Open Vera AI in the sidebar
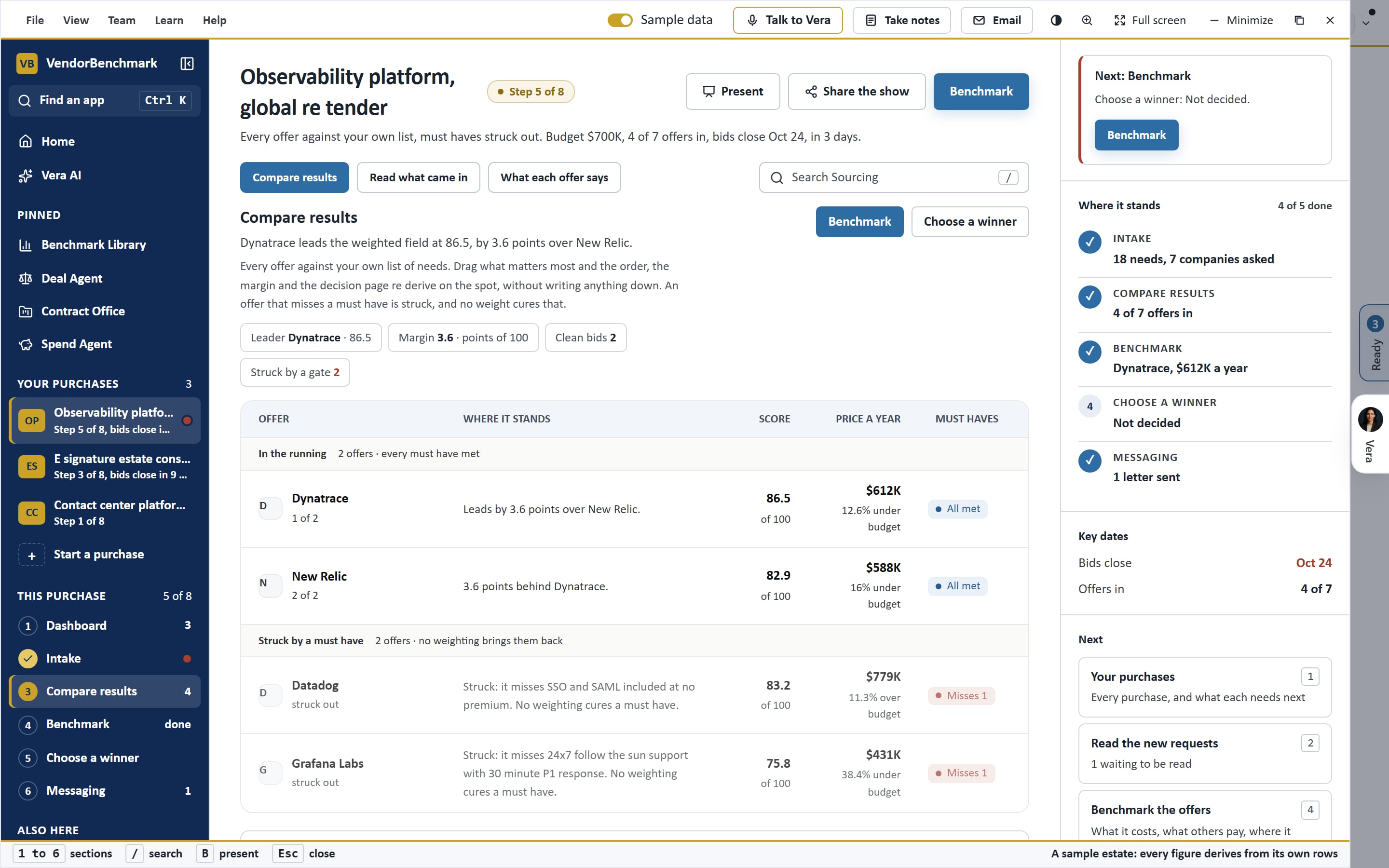Viewport: 1389px width, 868px height. click(105, 175)
